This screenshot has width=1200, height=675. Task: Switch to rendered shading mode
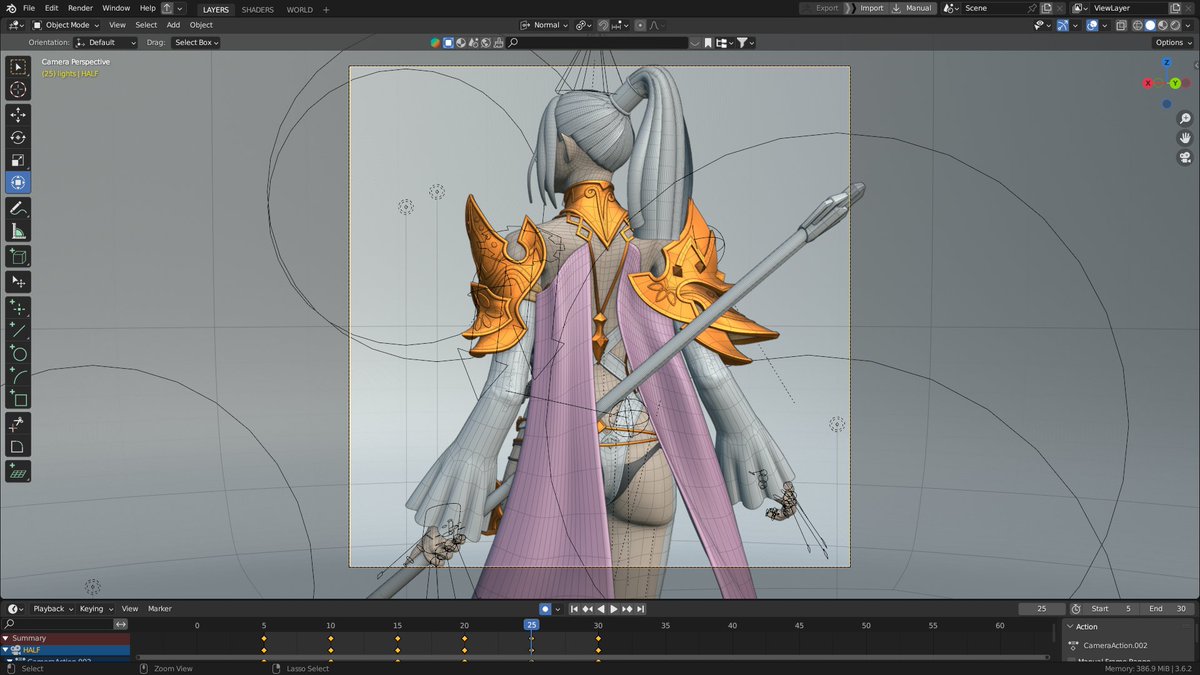point(1176,25)
